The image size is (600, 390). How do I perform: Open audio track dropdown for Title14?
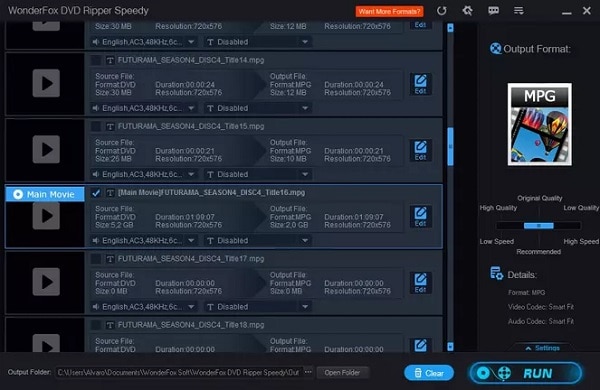coord(144,108)
